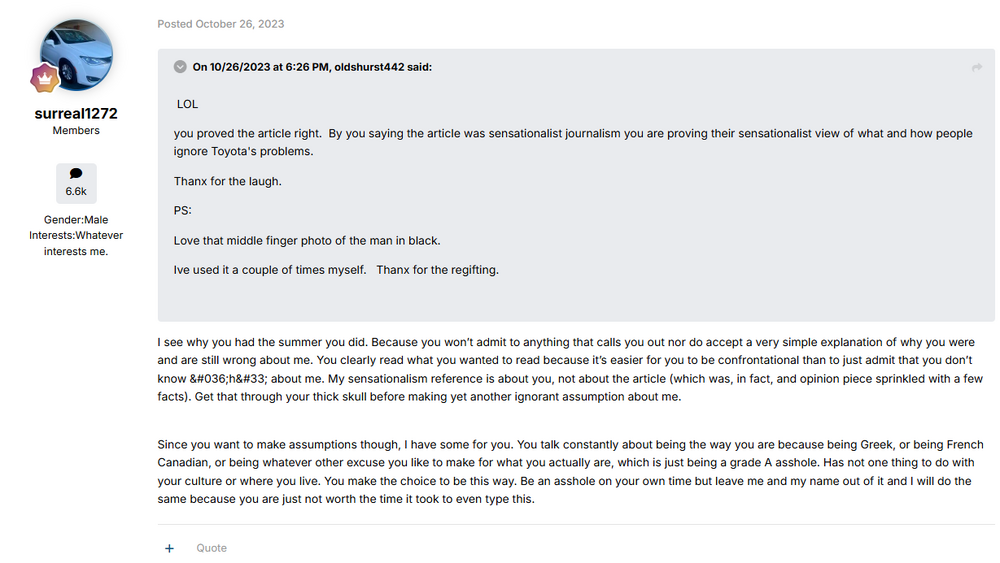Click the paragraph starting 'Since you want'
The height and width of the screenshot is (563, 1000).
pyautogui.click(x=570, y=472)
